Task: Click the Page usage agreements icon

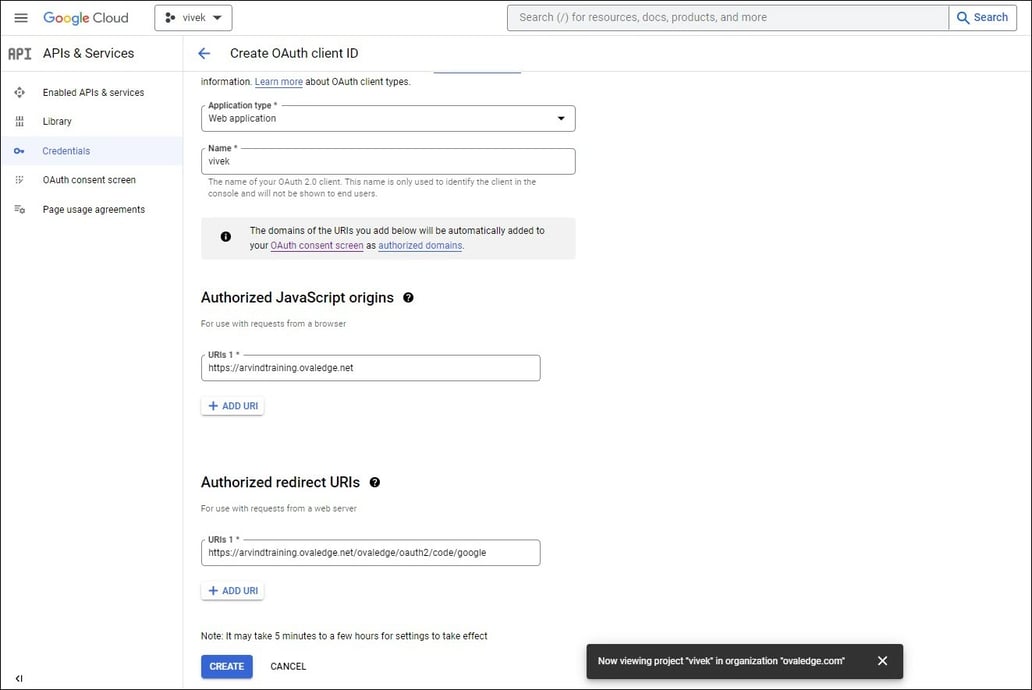Action: click(x=20, y=209)
